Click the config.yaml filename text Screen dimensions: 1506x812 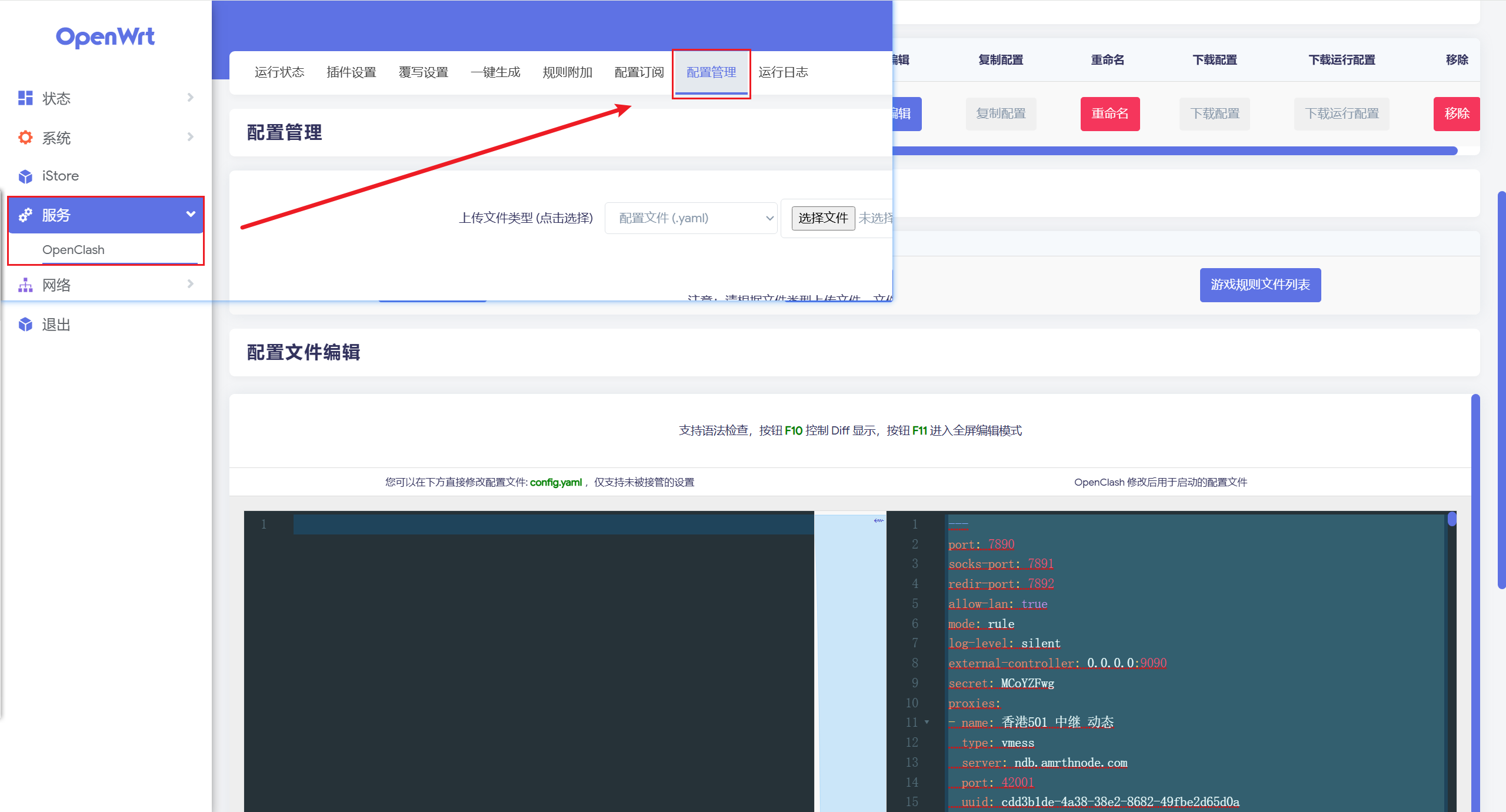(x=556, y=482)
